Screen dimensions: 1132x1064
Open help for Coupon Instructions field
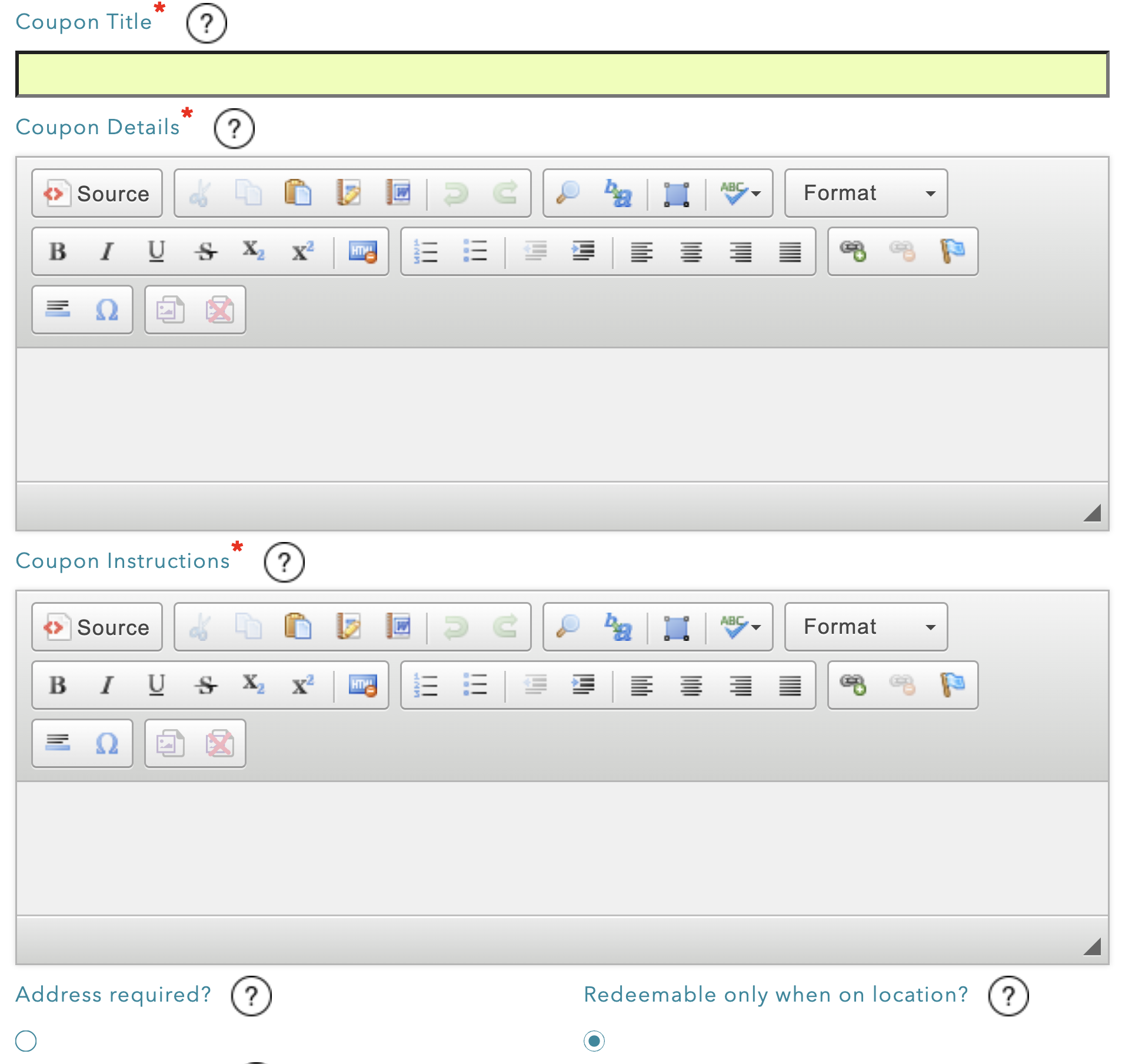284,562
